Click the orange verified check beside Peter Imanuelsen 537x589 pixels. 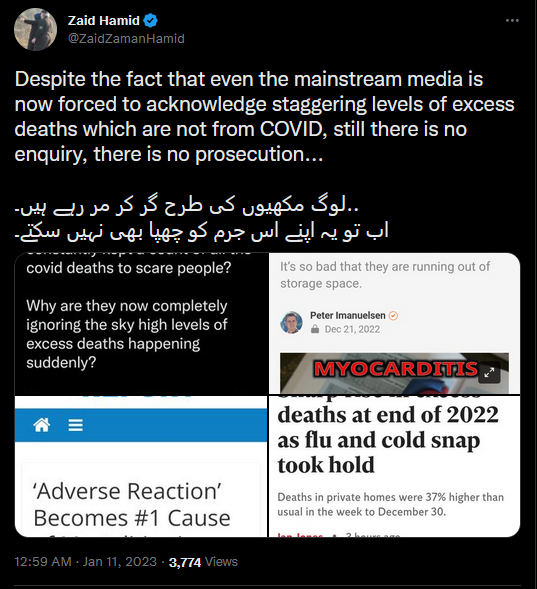pyautogui.click(x=393, y=316)
